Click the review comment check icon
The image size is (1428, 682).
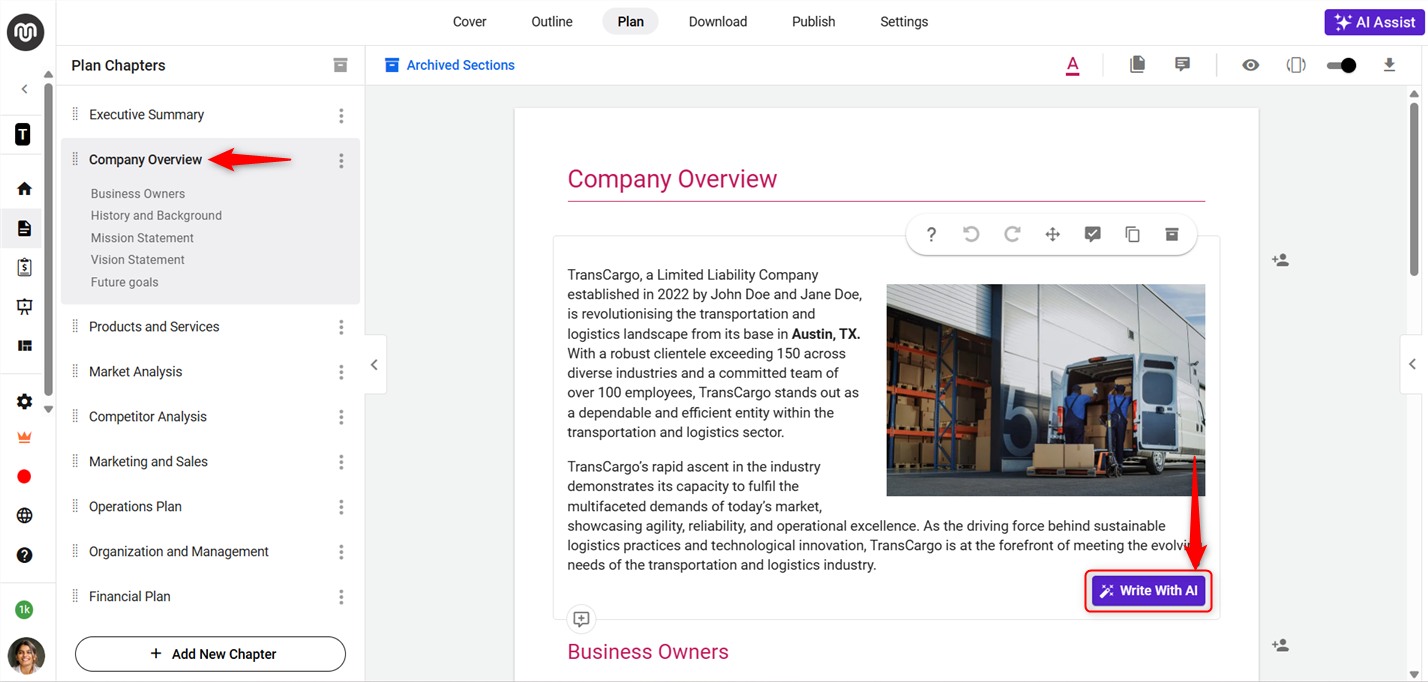(1093, 234)
